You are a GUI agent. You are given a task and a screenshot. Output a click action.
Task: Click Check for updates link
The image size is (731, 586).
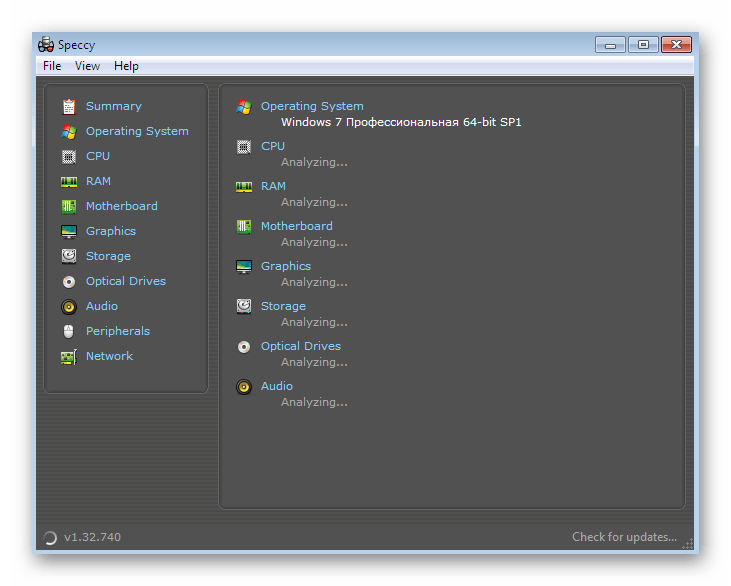[x=624, y=537]
